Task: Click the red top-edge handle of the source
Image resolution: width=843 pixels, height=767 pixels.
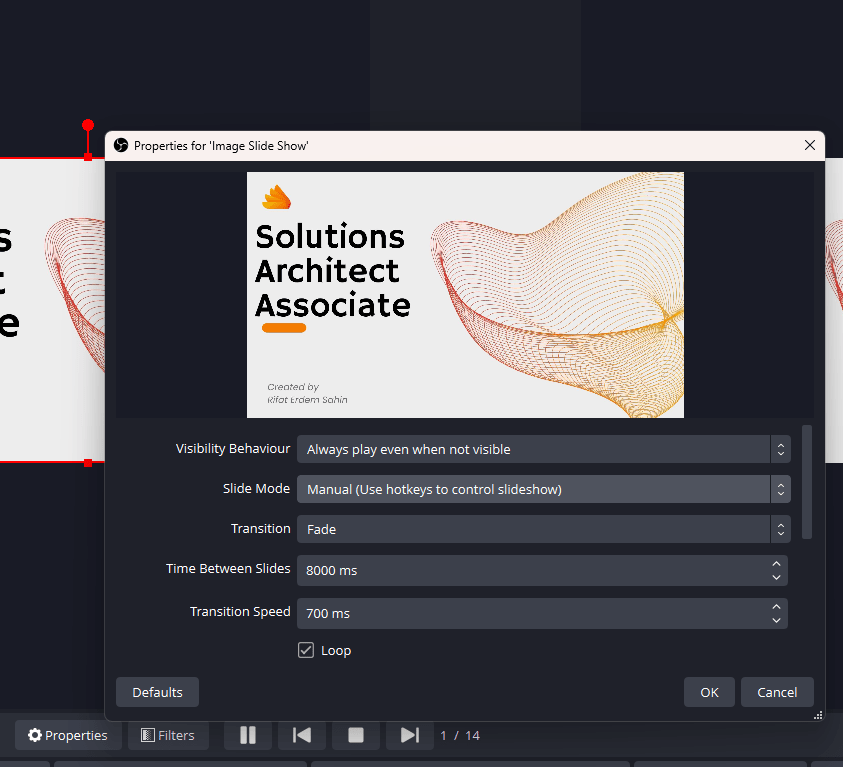Action: tap(88, 157)
